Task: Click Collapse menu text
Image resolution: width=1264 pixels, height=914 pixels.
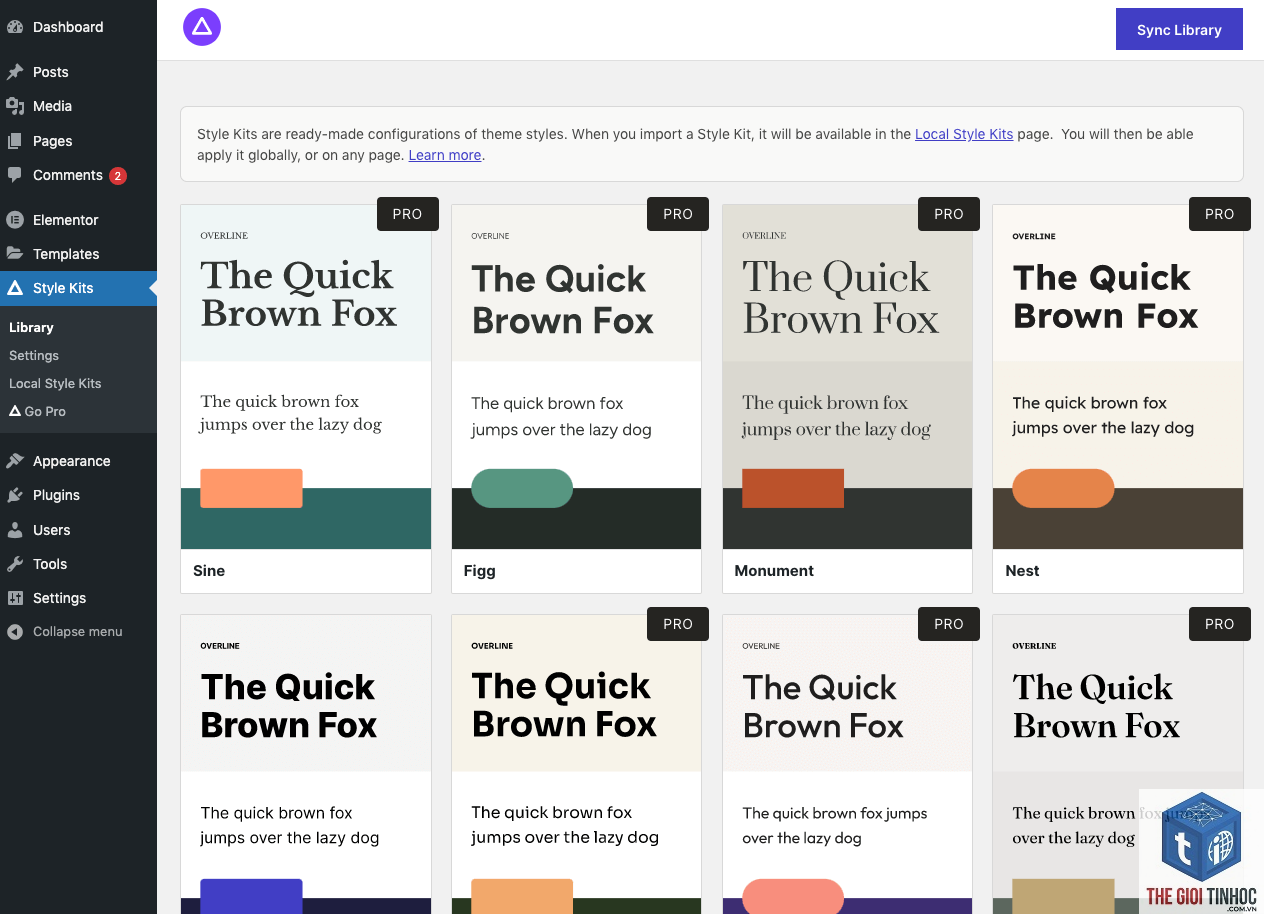Action: 78,632
